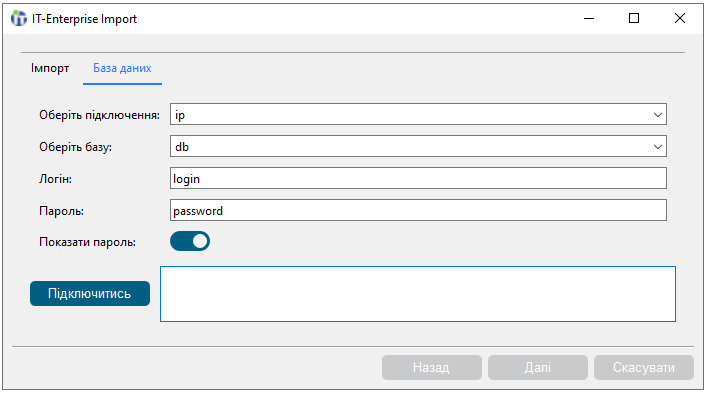708x395 pixels.
Task: Maximize the IT-Enterprise Import window
Action: pyautogui.click(x=634, y=19)
